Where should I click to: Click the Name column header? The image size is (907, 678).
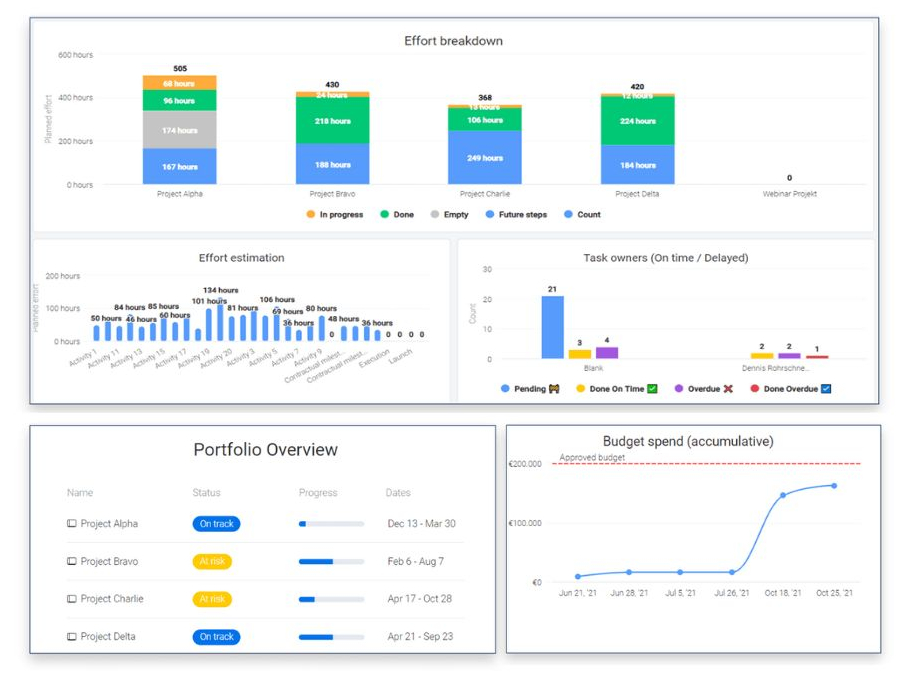(x=79, y=493)
